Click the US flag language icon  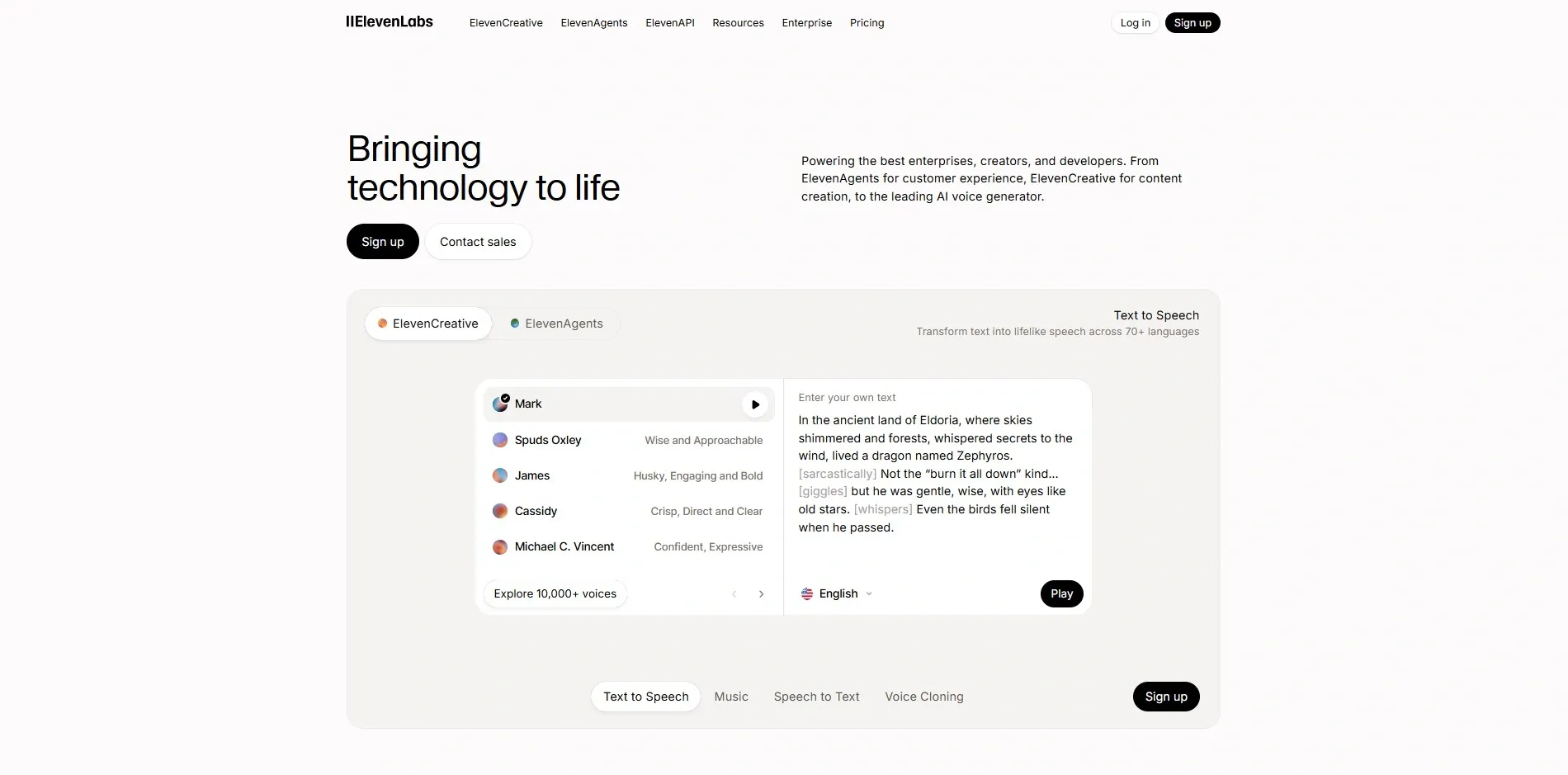pos(807,594)
